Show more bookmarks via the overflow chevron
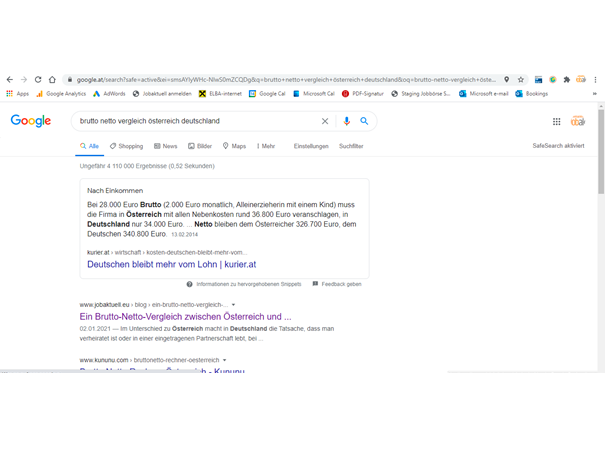605x454 pixels. point(595,94)
